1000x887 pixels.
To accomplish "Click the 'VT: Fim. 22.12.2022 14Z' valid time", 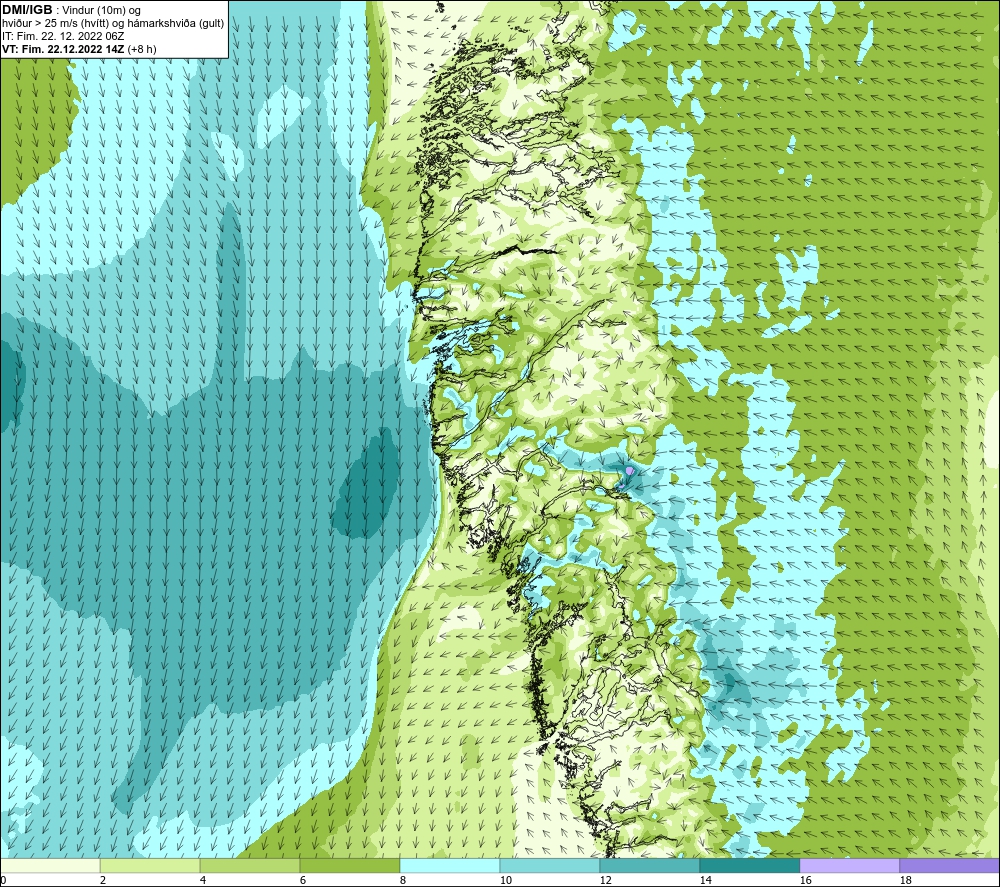I will [63, 49].
